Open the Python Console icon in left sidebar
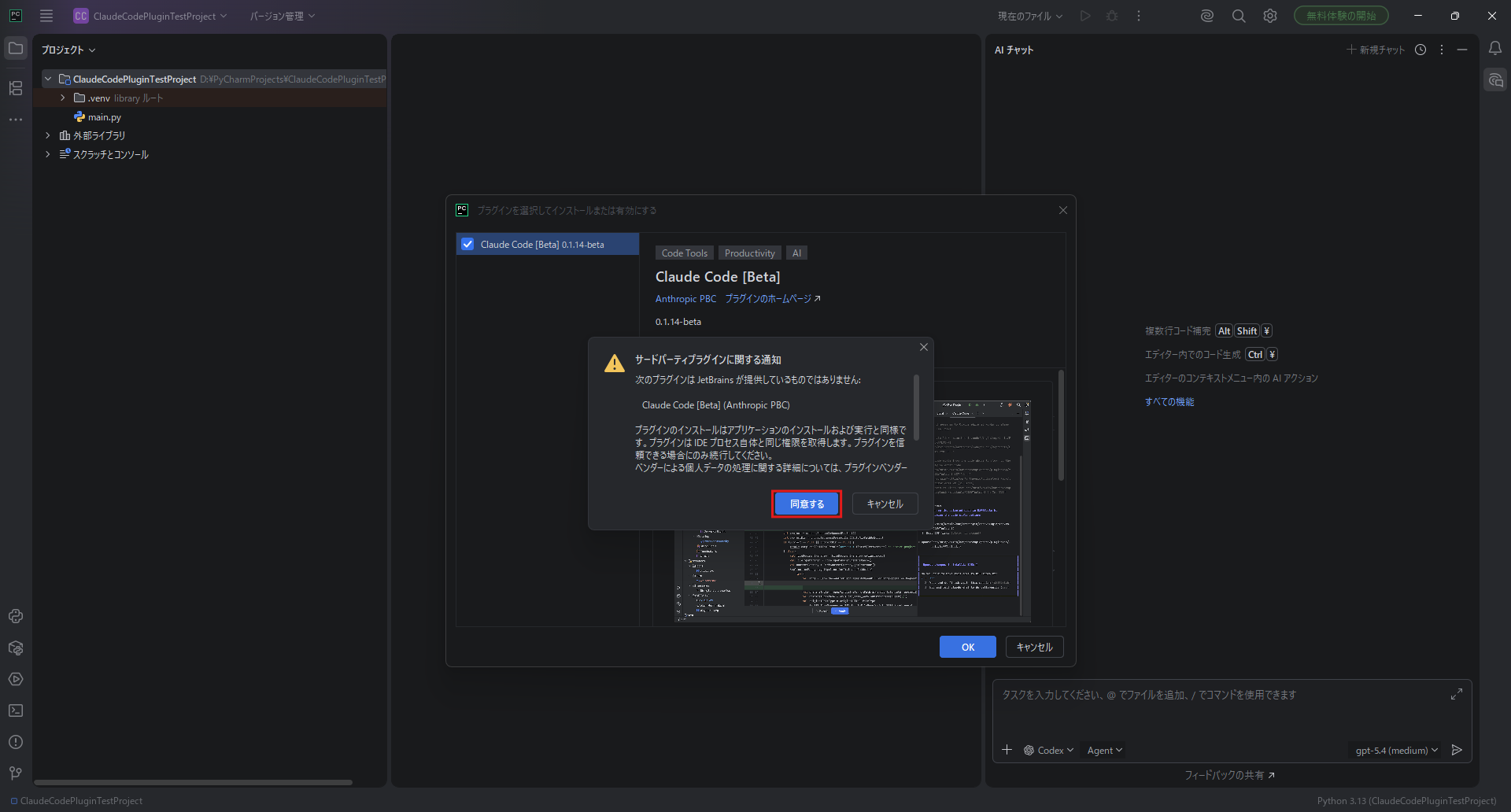1511x812 pixels. point(16,616)
